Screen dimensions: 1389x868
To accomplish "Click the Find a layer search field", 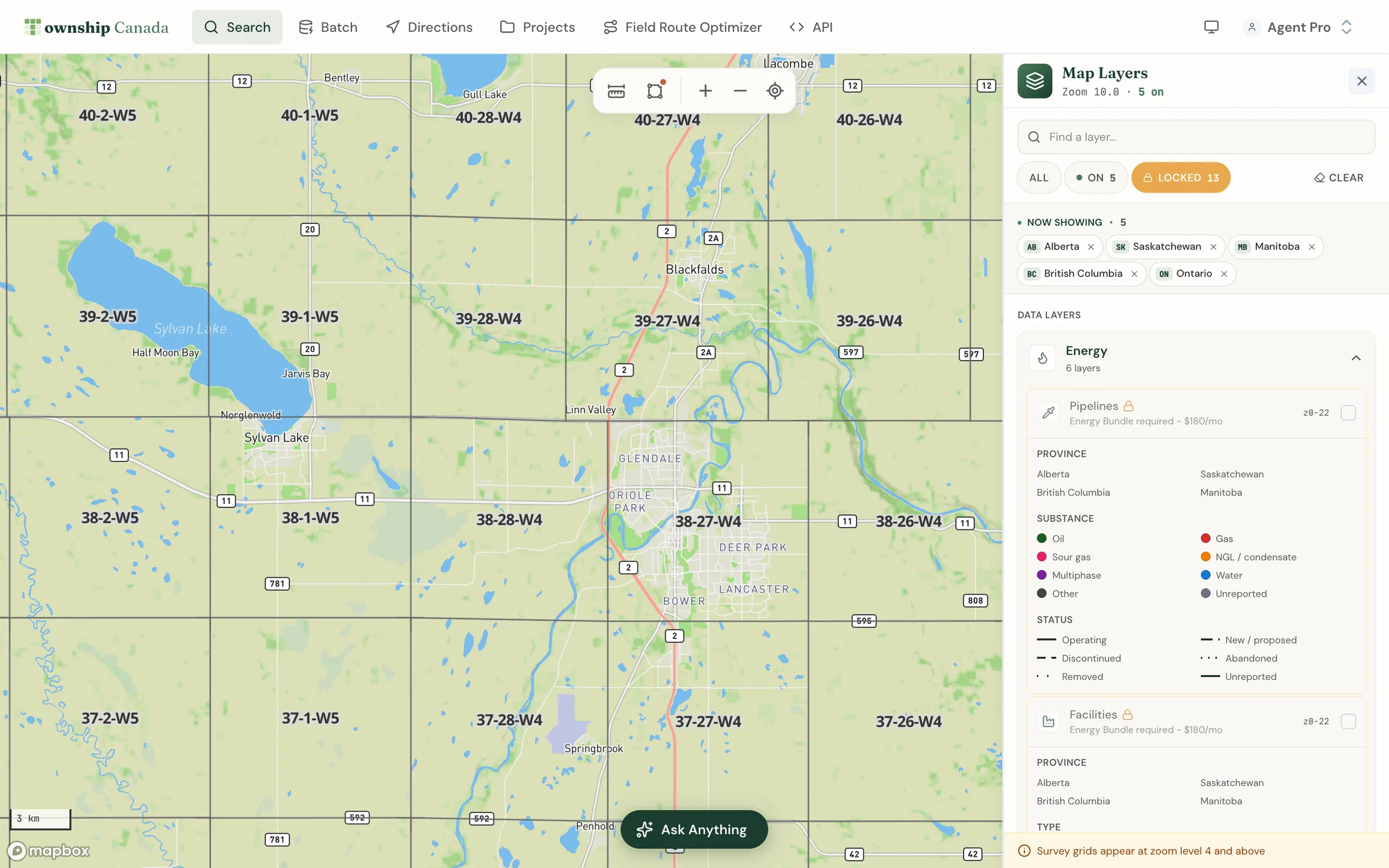I will coord(1196,137).
